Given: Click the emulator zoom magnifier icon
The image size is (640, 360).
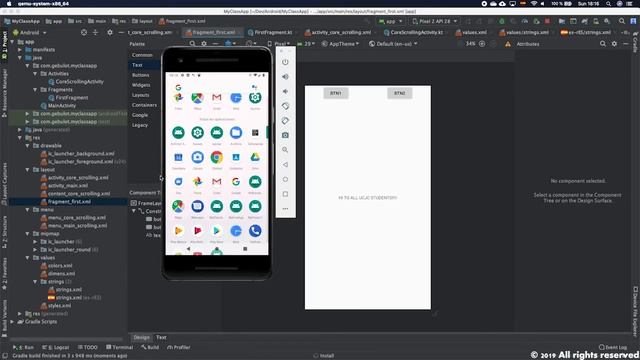Looking at the screenshot, I should pos(285,150).
